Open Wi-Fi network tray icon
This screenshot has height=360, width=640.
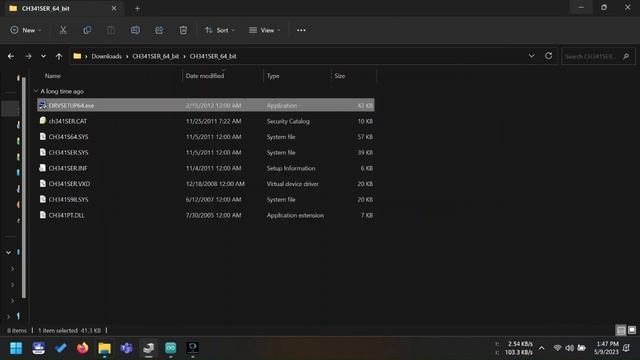point(557,348)
